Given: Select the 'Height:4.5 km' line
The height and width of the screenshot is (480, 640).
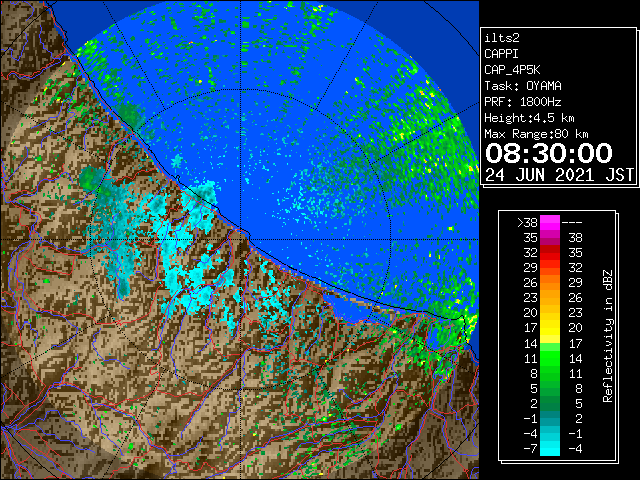Looking at the screenshot, I should [x=529, y=118].
